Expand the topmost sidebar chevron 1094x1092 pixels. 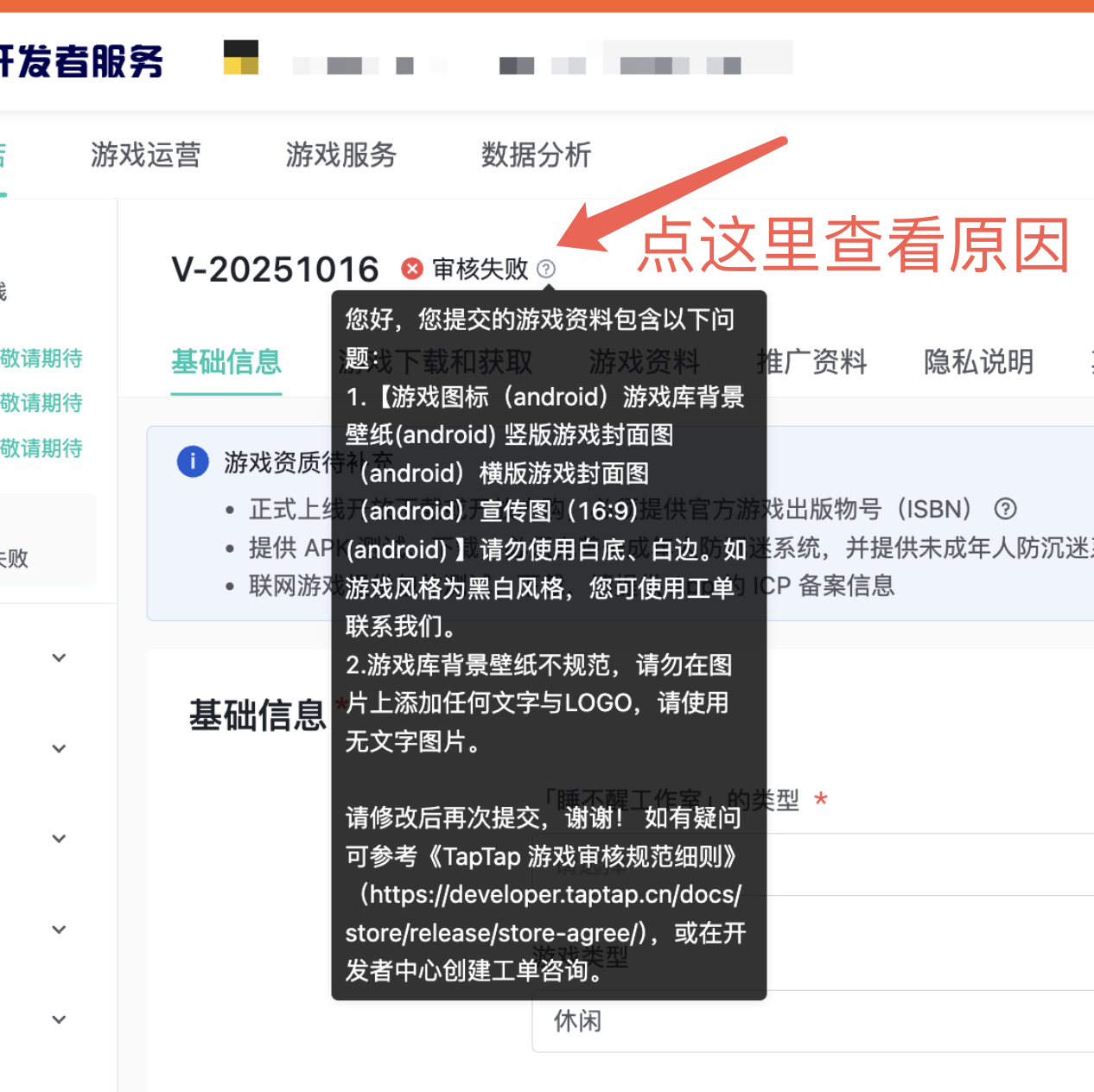(x=59, y=658)
